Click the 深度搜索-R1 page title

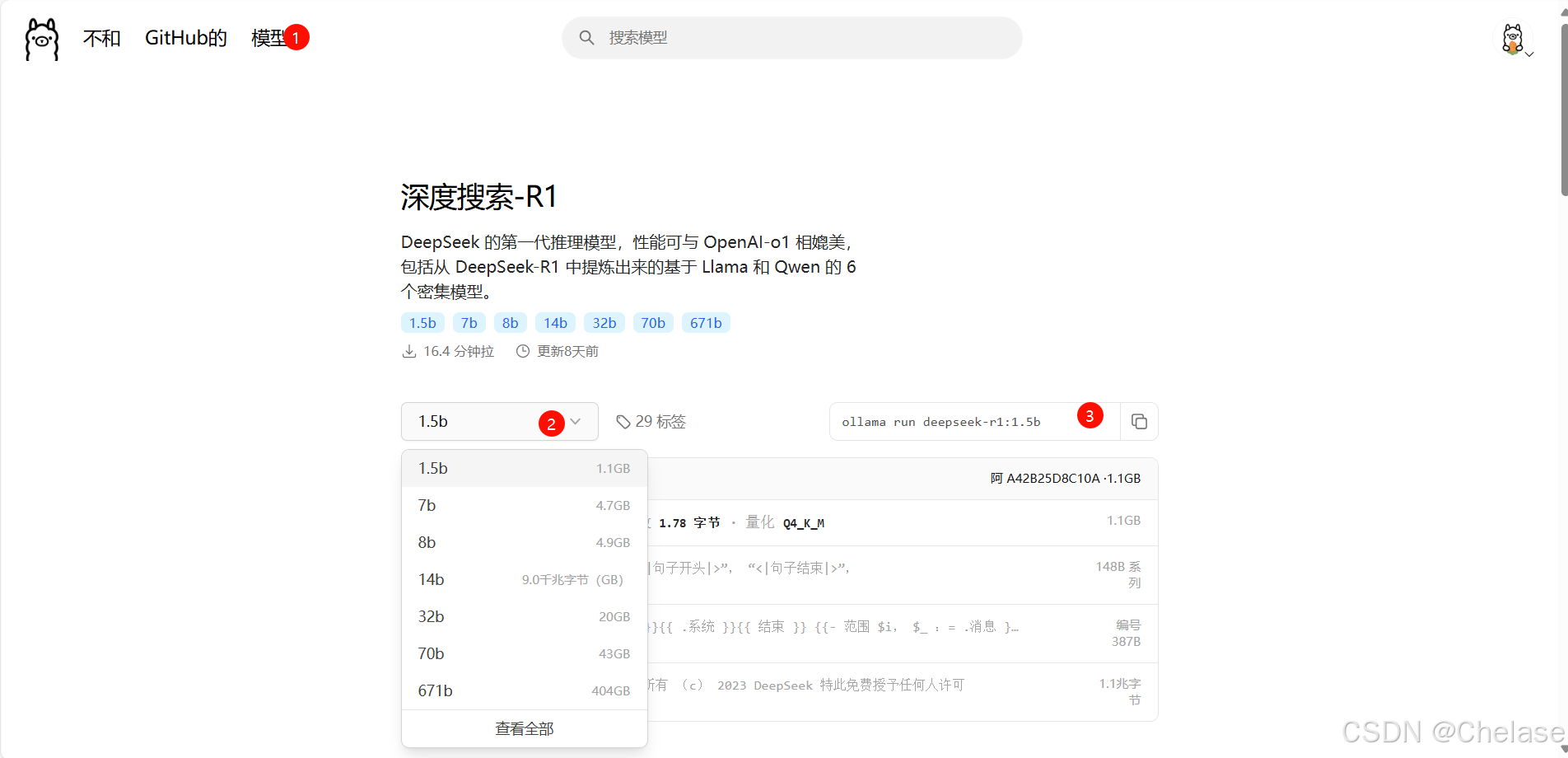479,197
